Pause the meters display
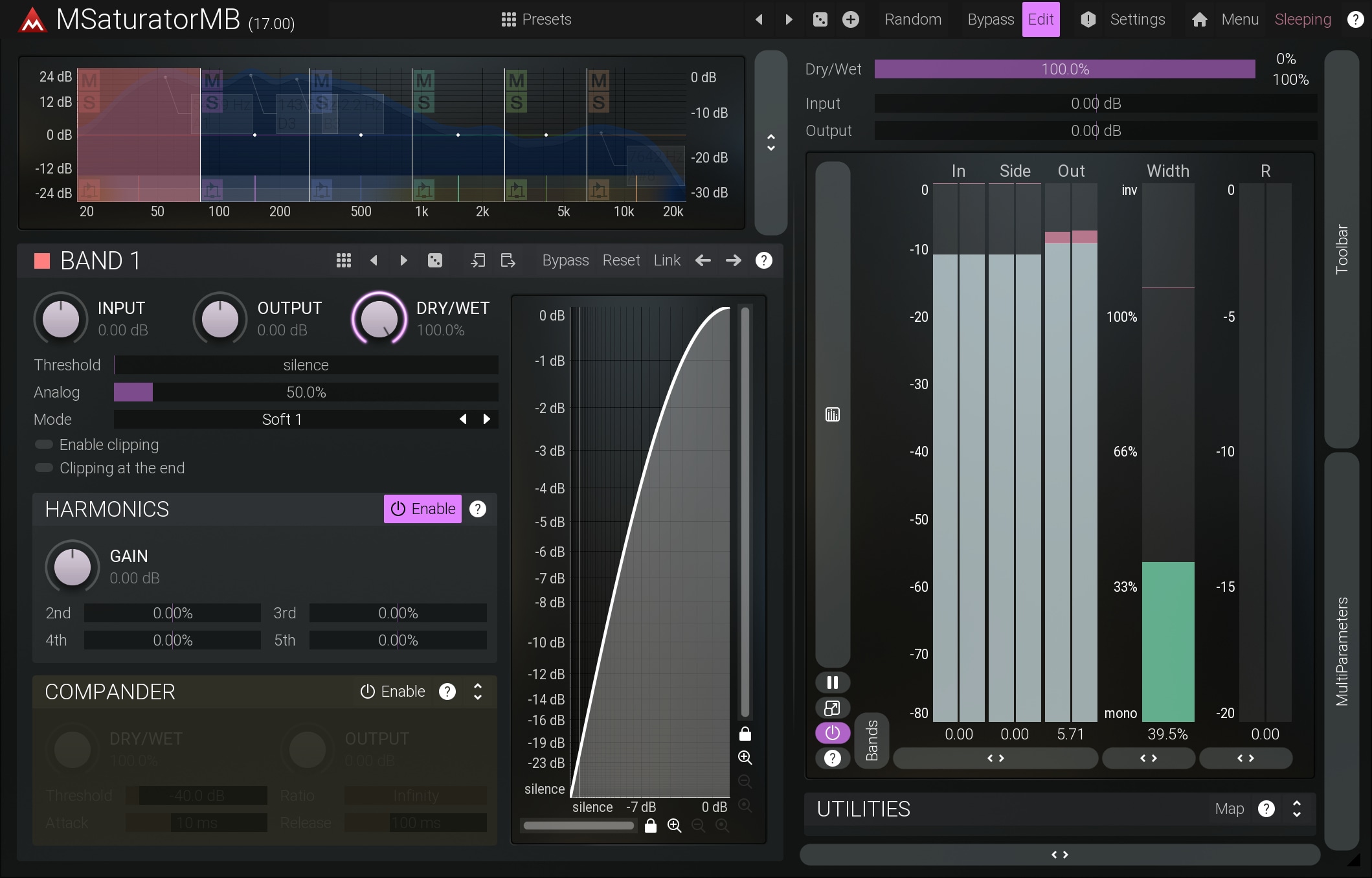The width and height of the screenshot is (1372, 878). point(832,682)
